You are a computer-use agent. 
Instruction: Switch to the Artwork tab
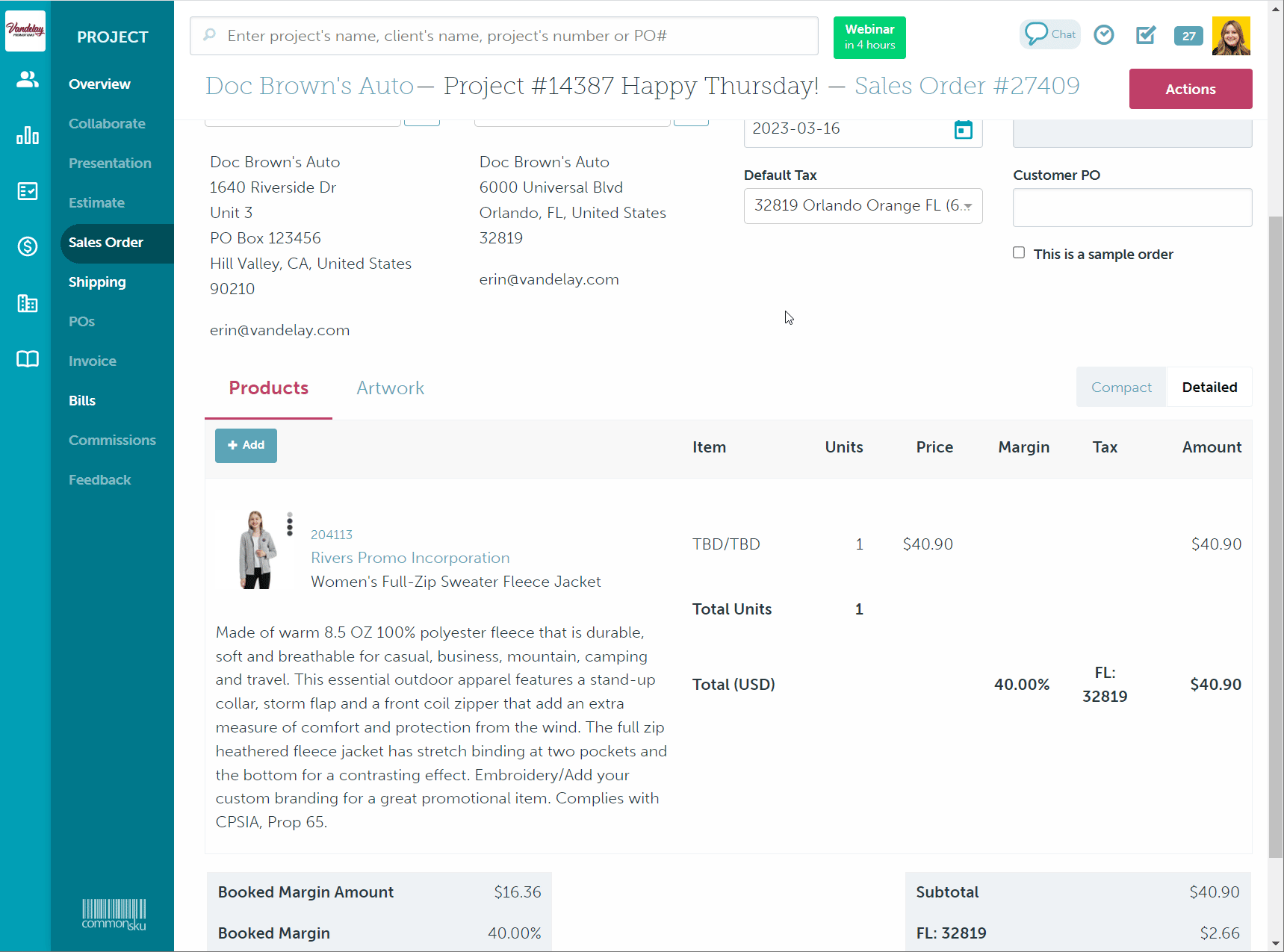pyautogui.click(x=390, y=388)
